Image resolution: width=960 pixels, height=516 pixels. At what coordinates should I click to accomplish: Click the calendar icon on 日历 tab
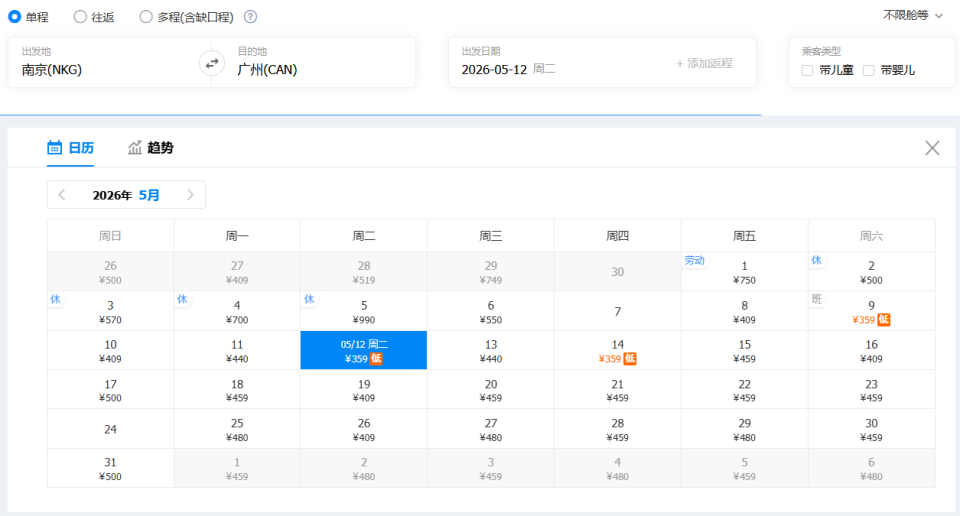54,148
